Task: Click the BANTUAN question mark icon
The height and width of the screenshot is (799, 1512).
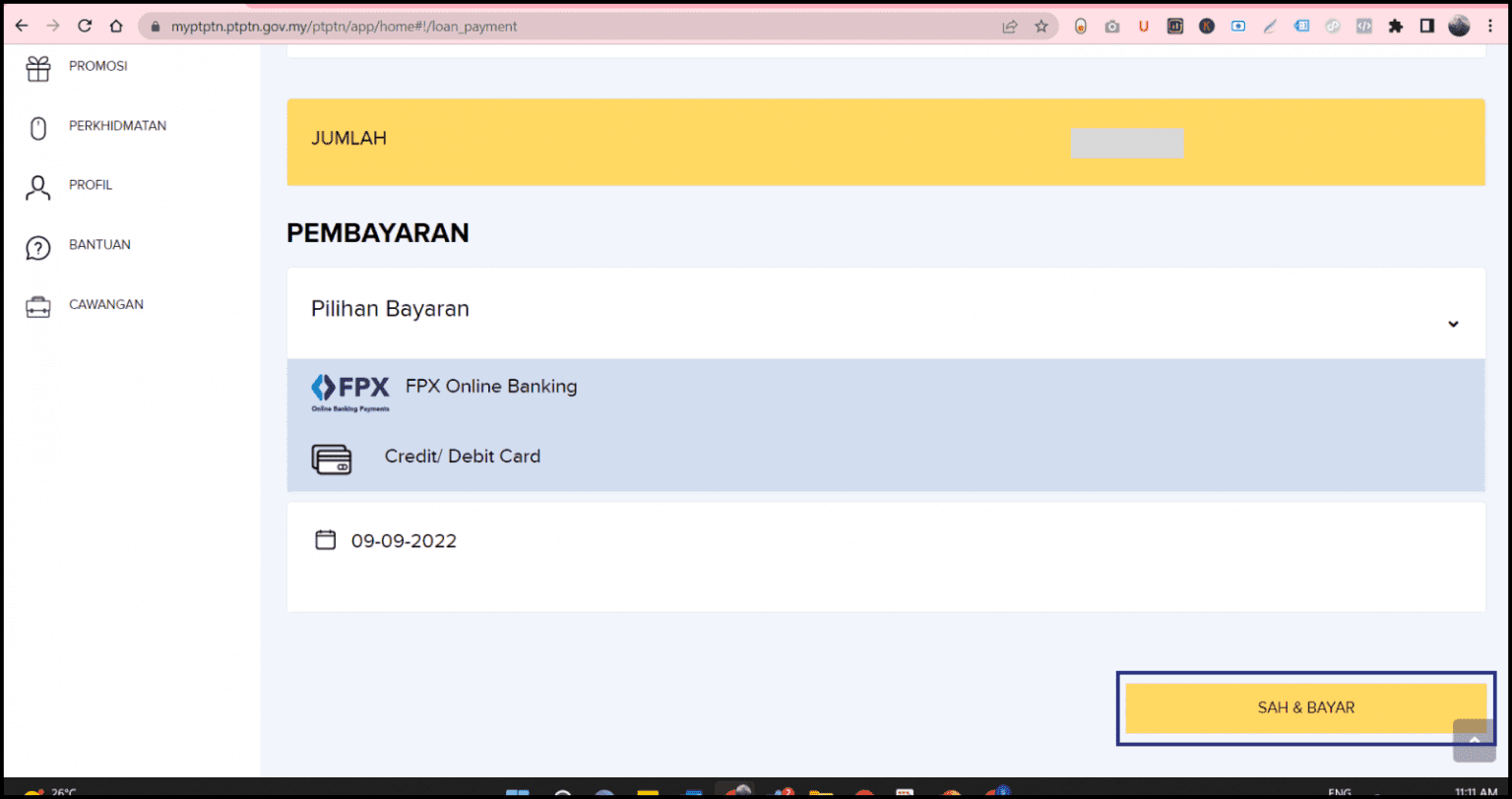Action: click(x=37, y=246)
